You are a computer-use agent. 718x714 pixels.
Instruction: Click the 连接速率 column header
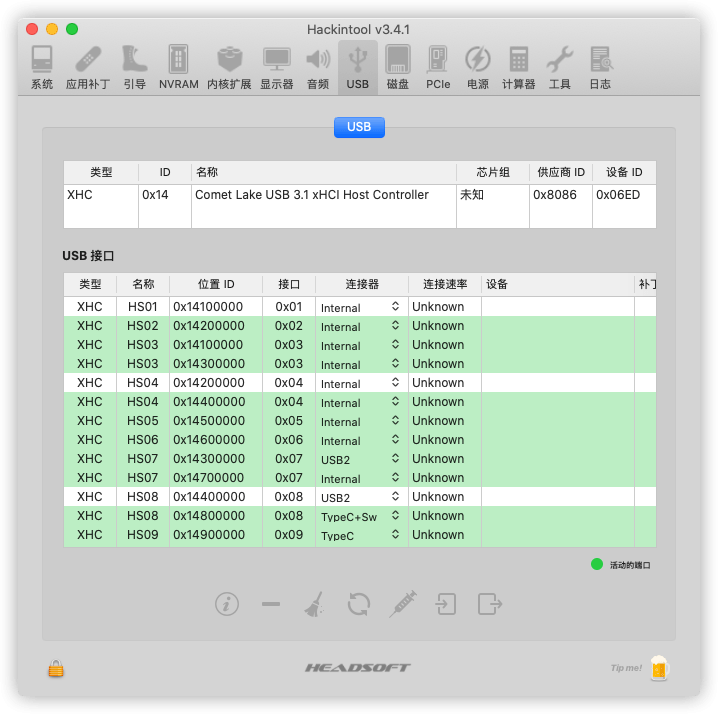click(x=445, y=284)
